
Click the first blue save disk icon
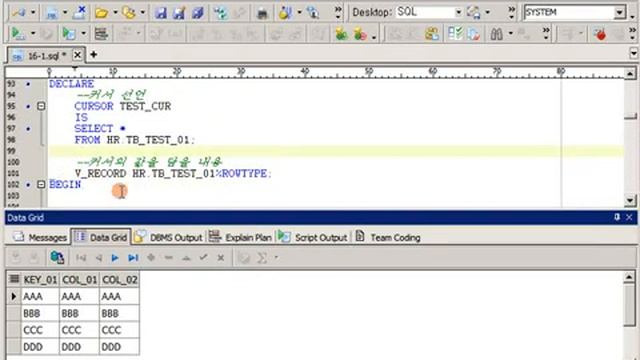pyautogui.click(x=160, y=13)
